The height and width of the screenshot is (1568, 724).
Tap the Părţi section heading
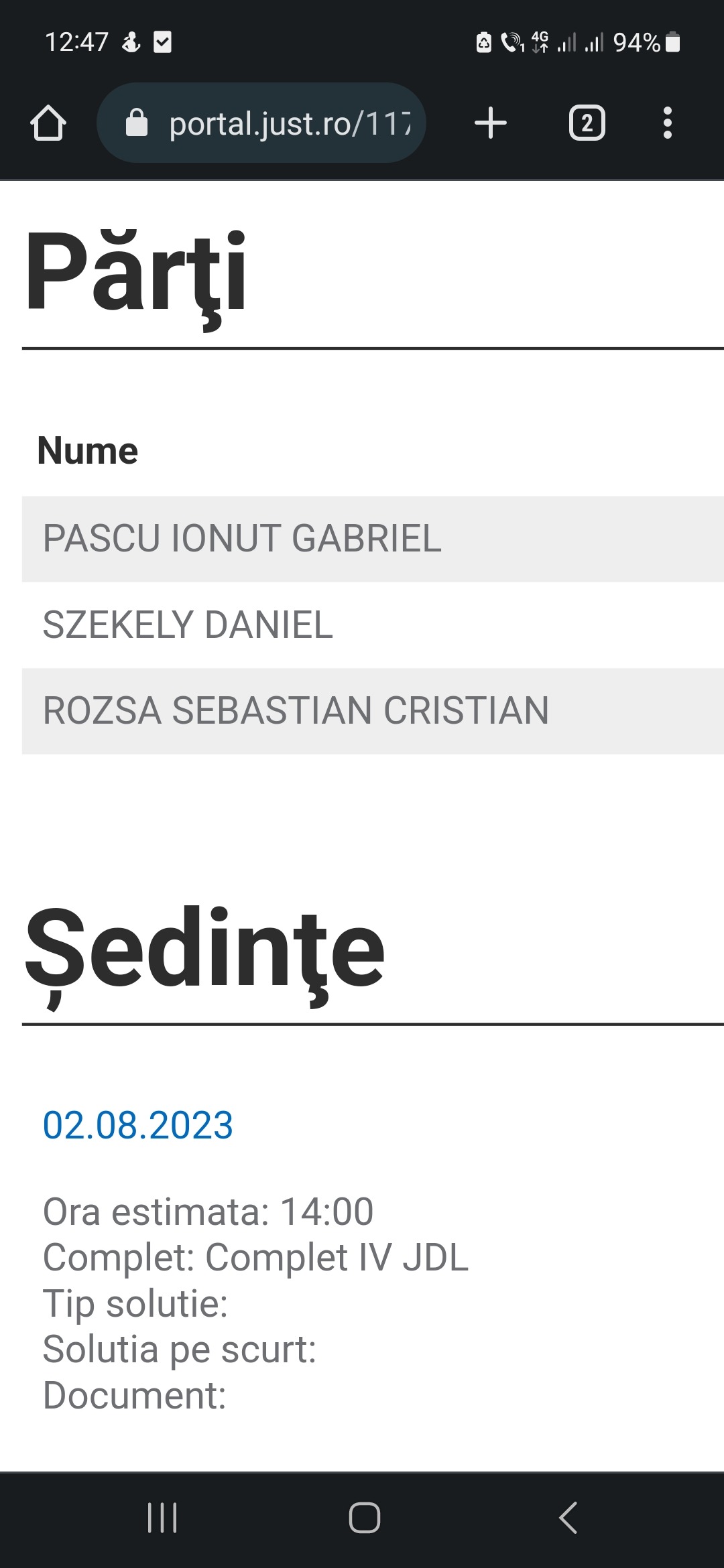136,273
